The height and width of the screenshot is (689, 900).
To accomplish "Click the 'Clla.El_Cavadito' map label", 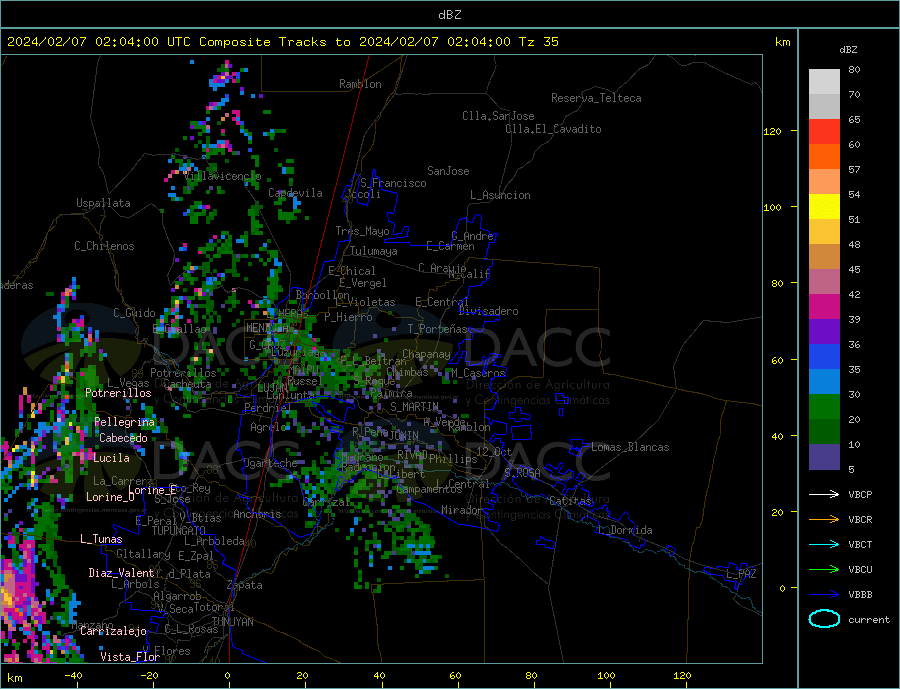I will [x=553, y=129].
